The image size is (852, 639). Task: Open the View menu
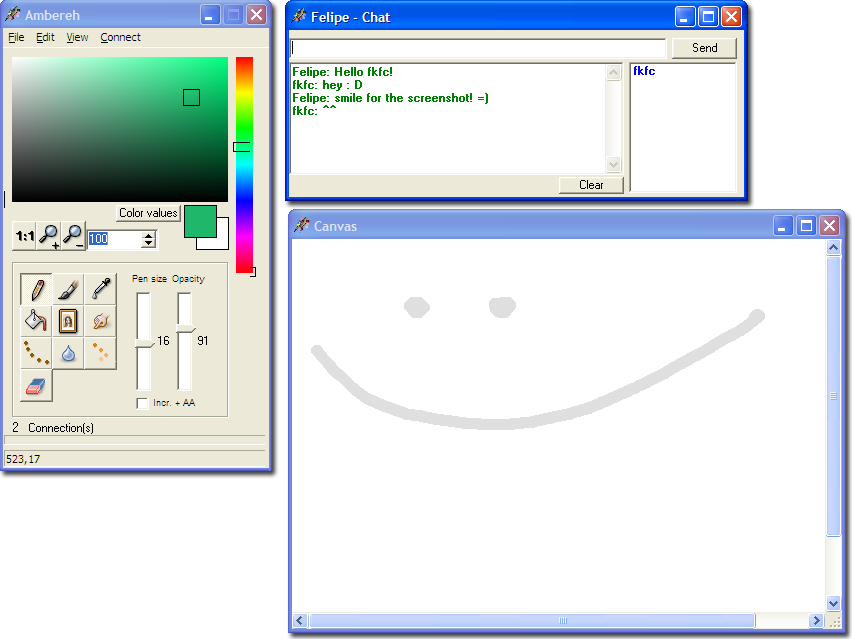(x=77, y=37)
